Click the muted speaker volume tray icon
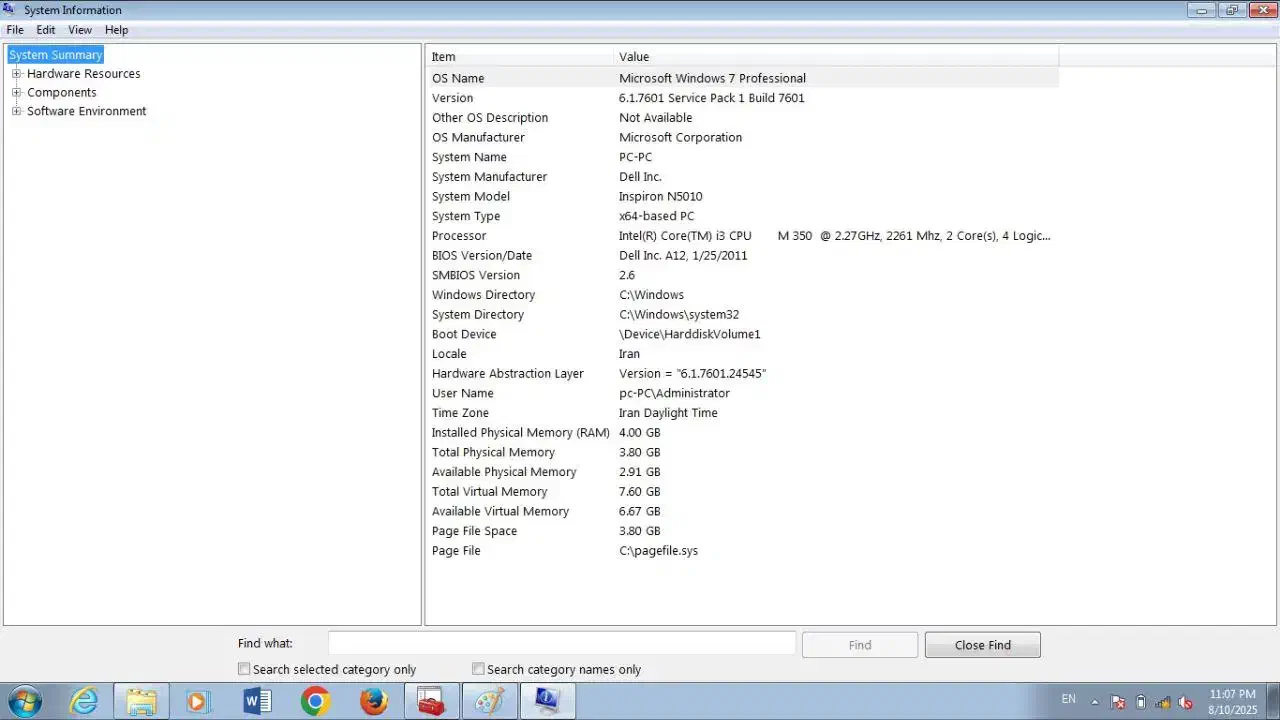Image resolution: width=1280 pixels, height=720 pixels. click(1185, 702)
